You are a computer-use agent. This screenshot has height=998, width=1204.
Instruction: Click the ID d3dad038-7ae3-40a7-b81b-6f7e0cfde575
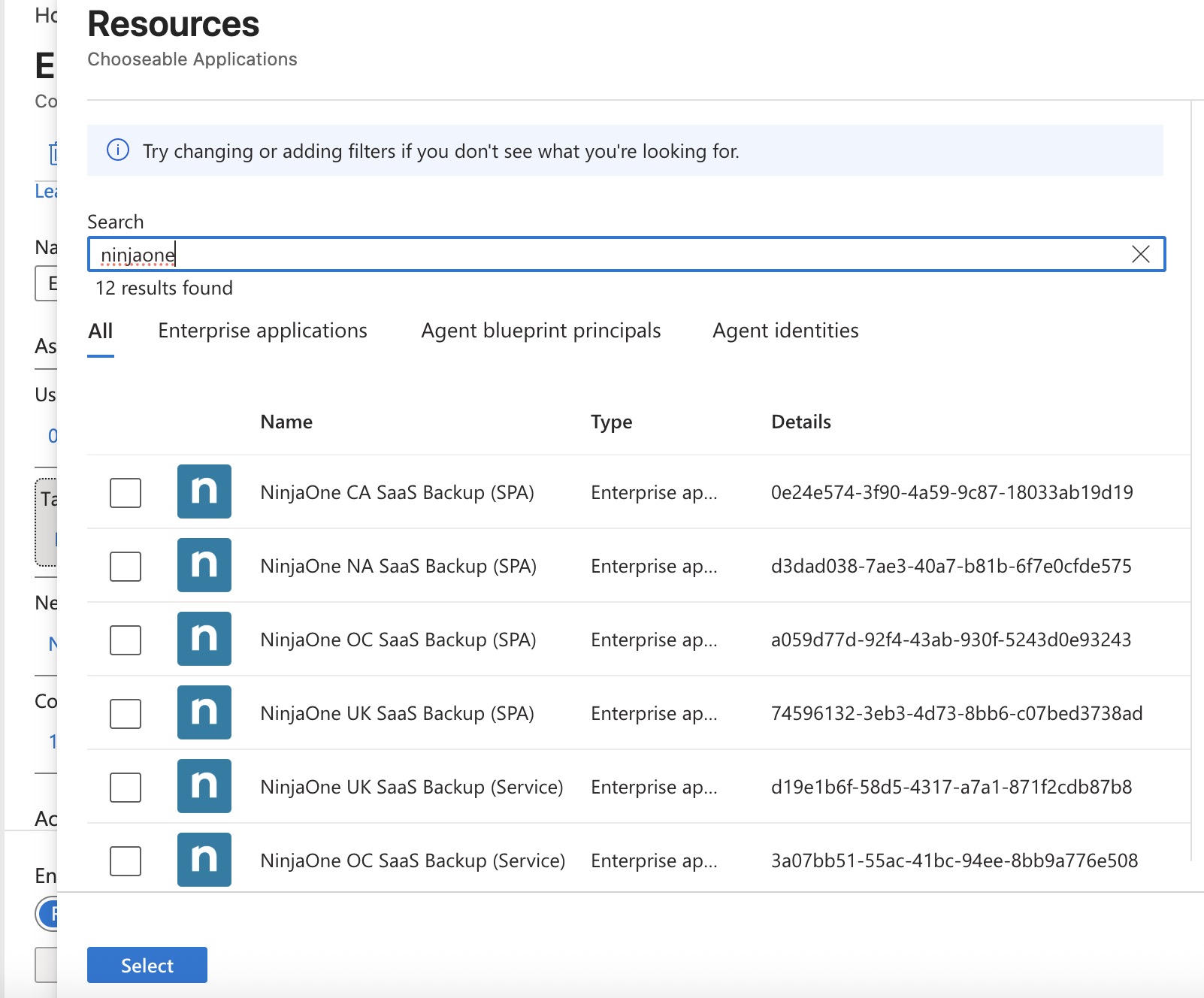[x=951, y=566]
